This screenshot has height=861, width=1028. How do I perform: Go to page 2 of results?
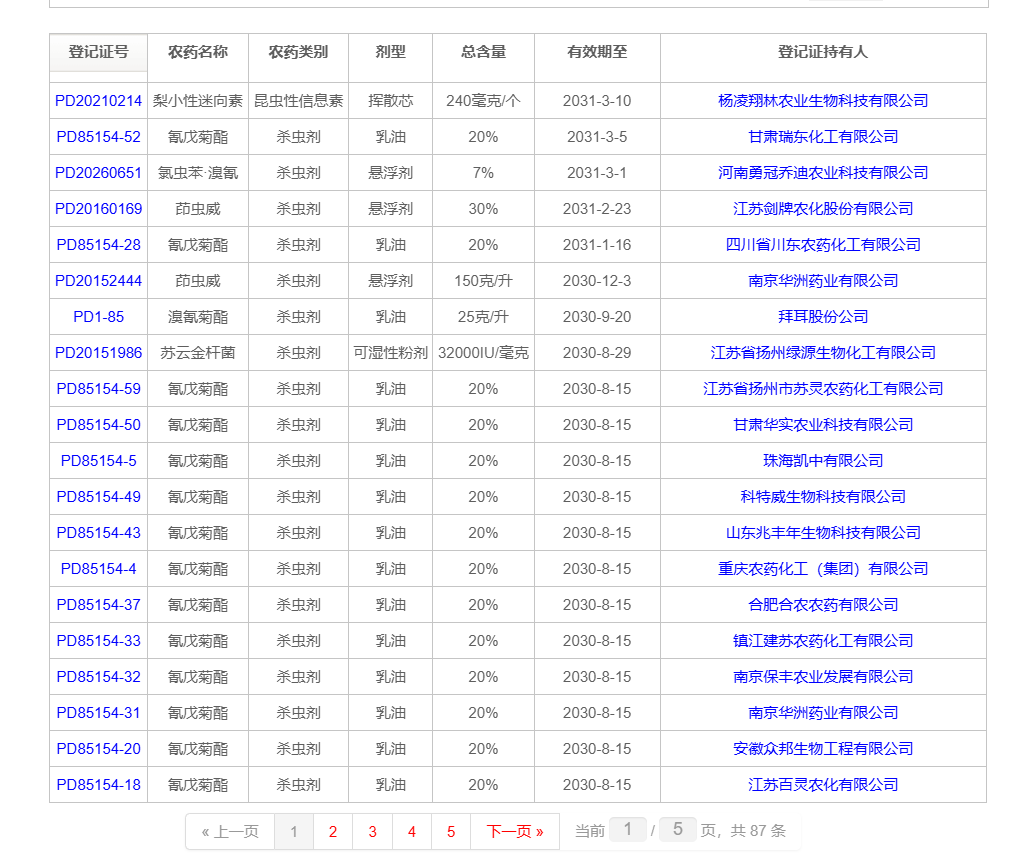click(332, 831)
